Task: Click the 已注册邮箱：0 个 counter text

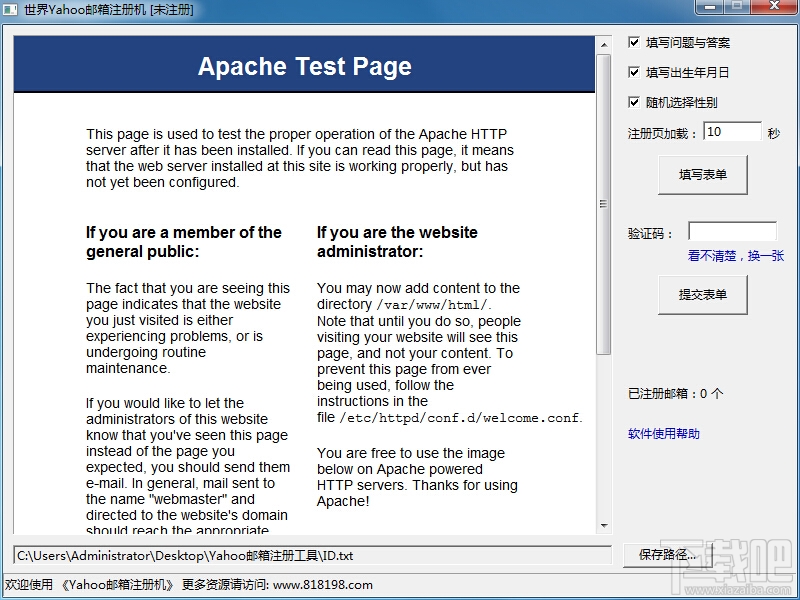Action: pyautogui.click(x=676, y=394)
